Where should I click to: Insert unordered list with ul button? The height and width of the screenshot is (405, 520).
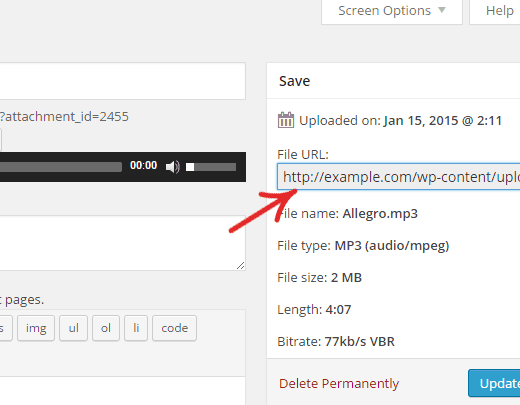point(73,328)
